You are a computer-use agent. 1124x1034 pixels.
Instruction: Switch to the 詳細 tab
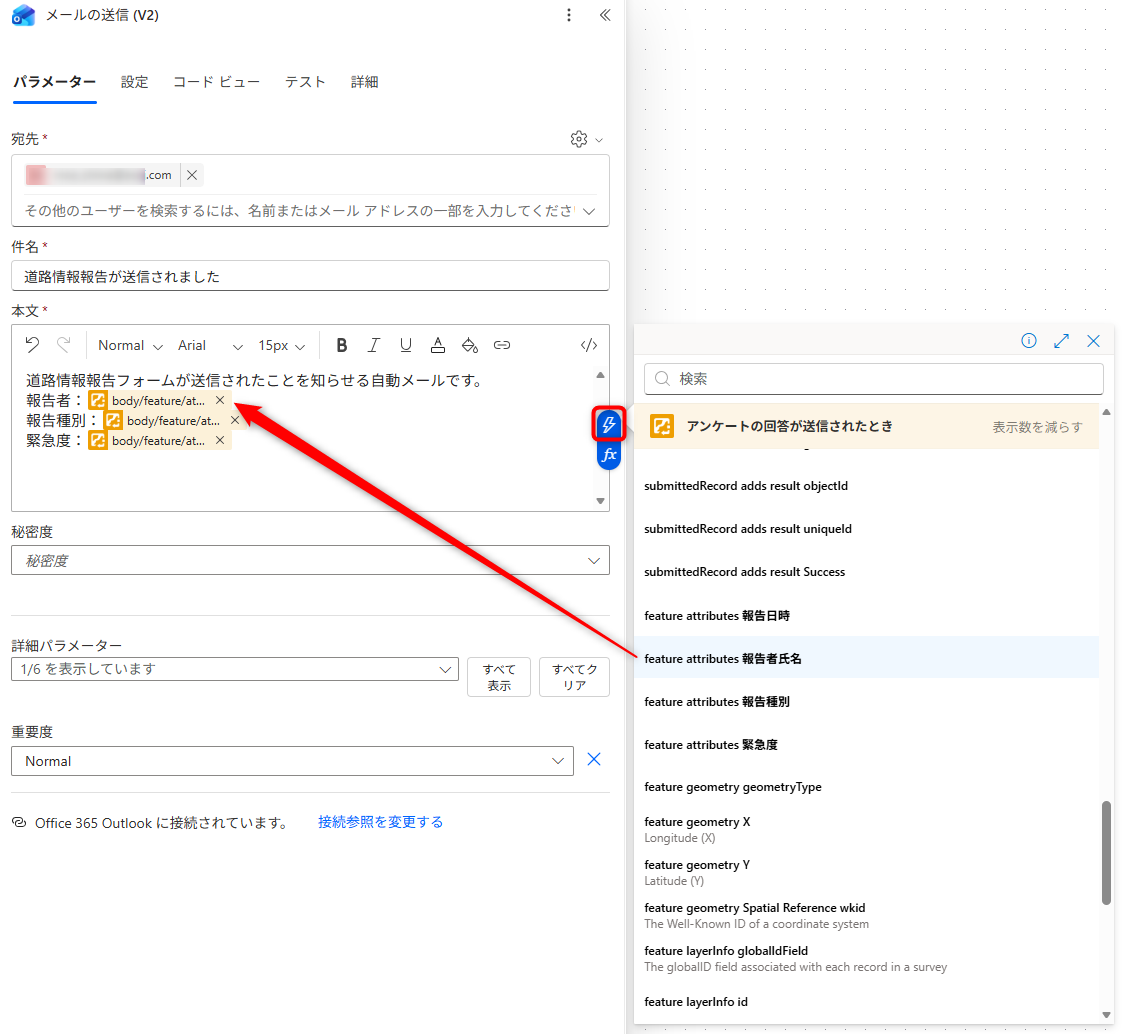364,82
